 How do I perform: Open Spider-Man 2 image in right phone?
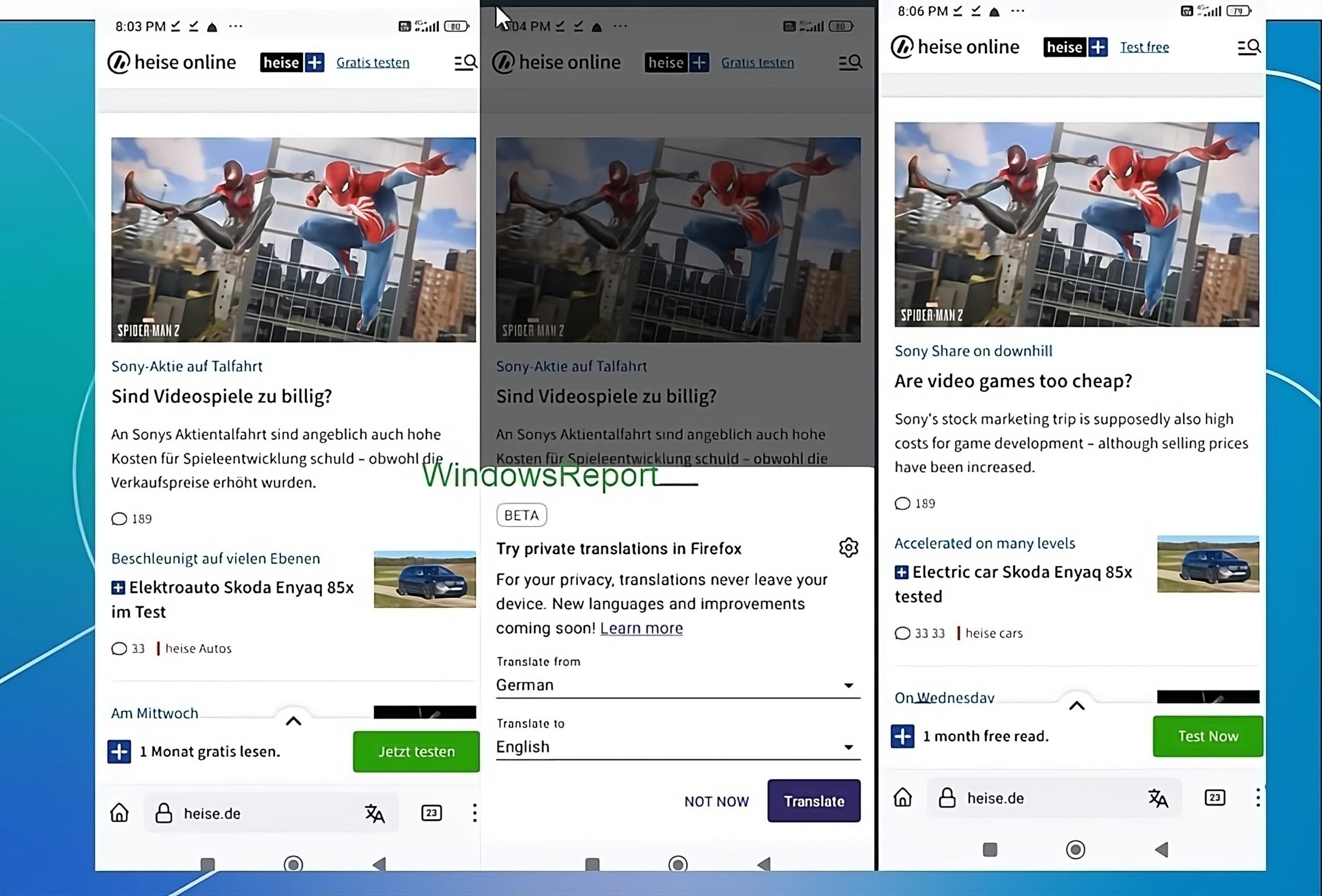pos(1077,224)
